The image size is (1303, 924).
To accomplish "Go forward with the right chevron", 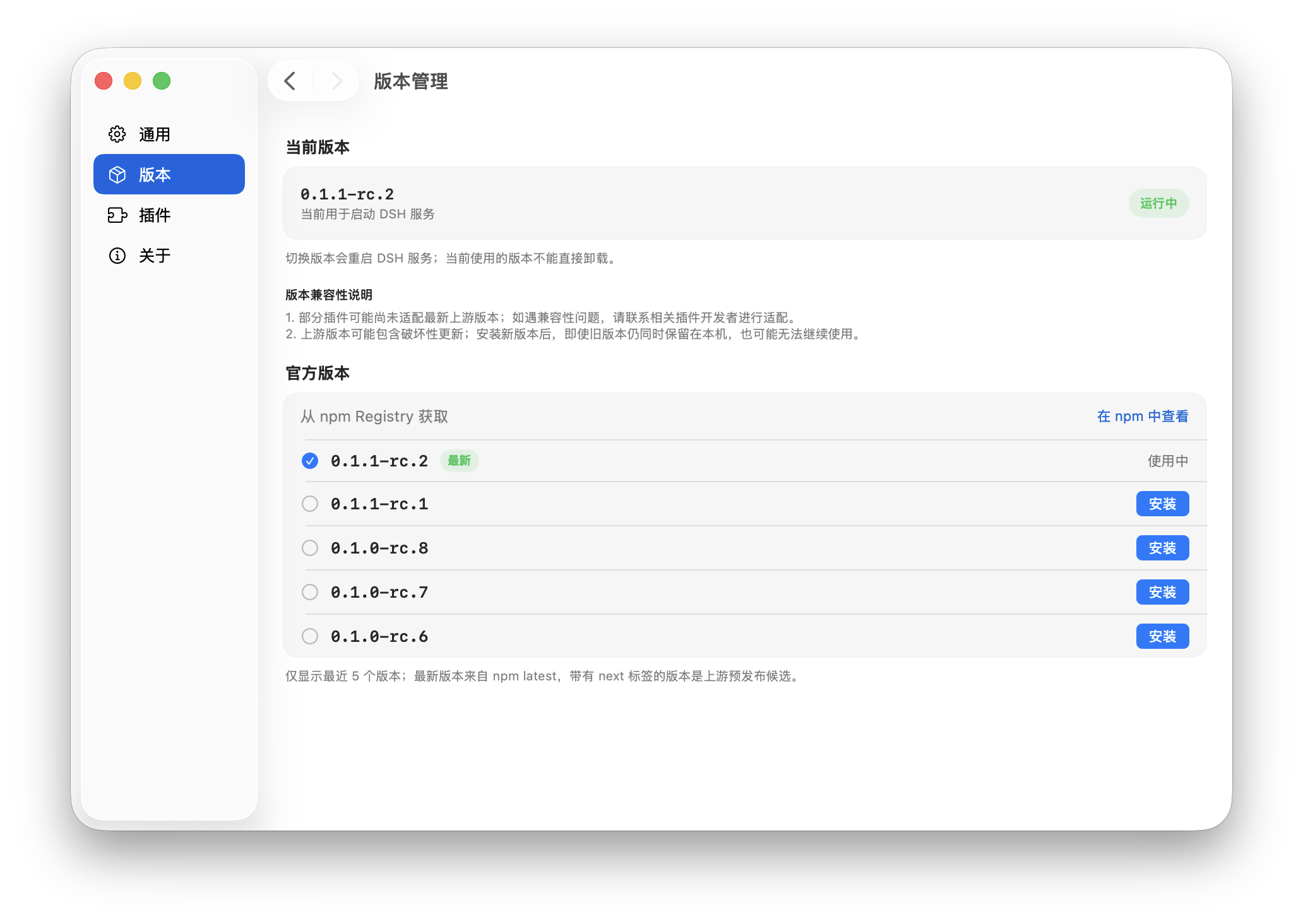I will tap(336, 81).
